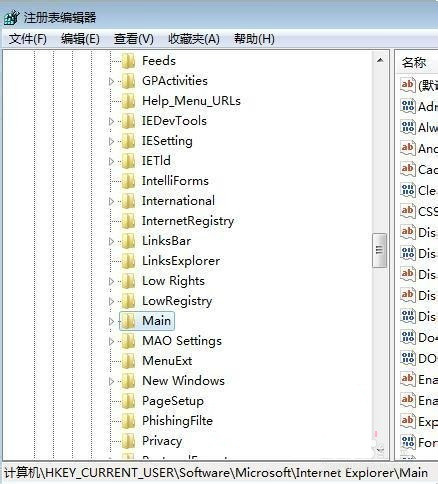
Task: Select the MenuExt folder icon
Action: coord(128,361)
